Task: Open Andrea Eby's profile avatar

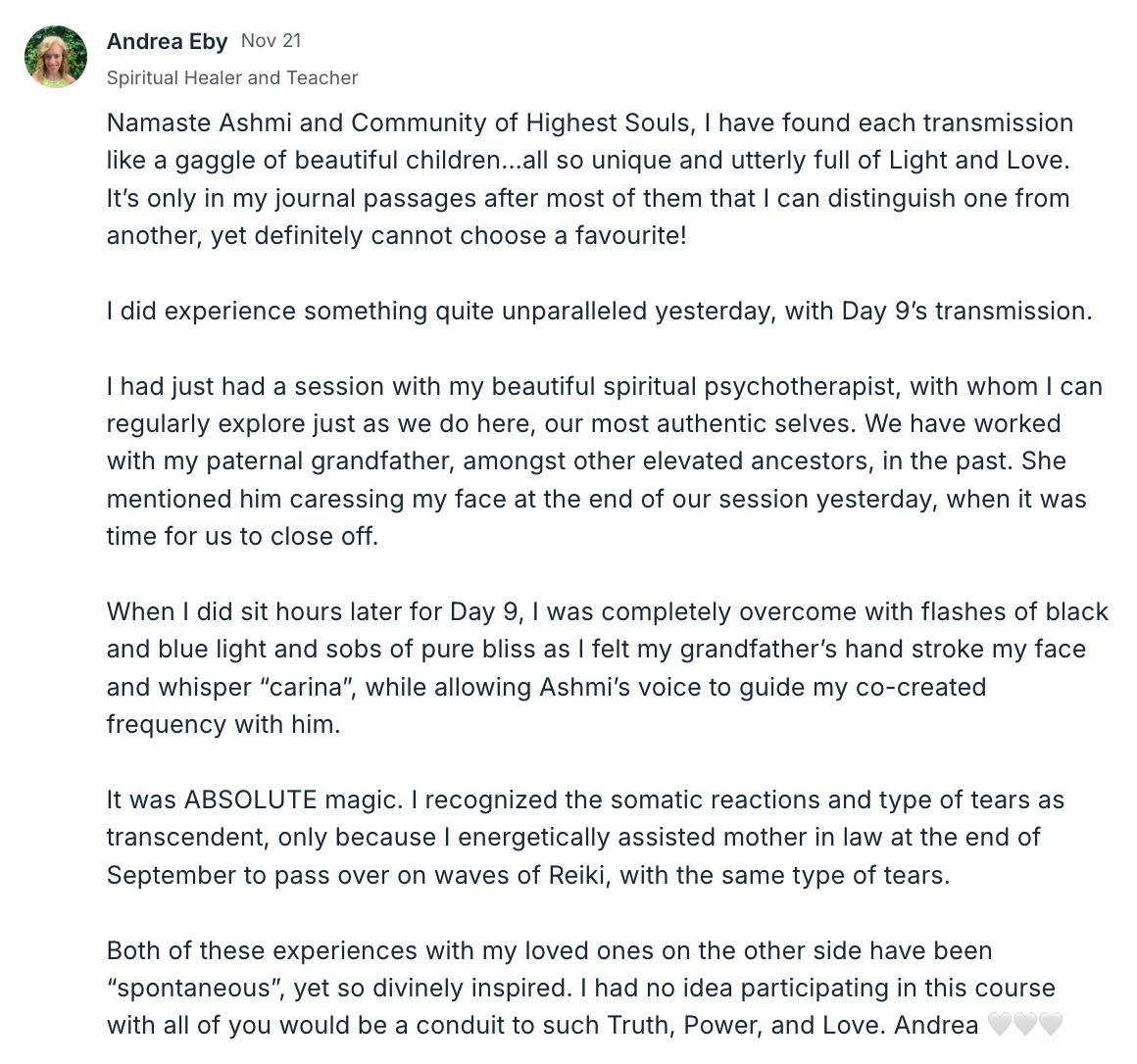Action: coord(56,57)
